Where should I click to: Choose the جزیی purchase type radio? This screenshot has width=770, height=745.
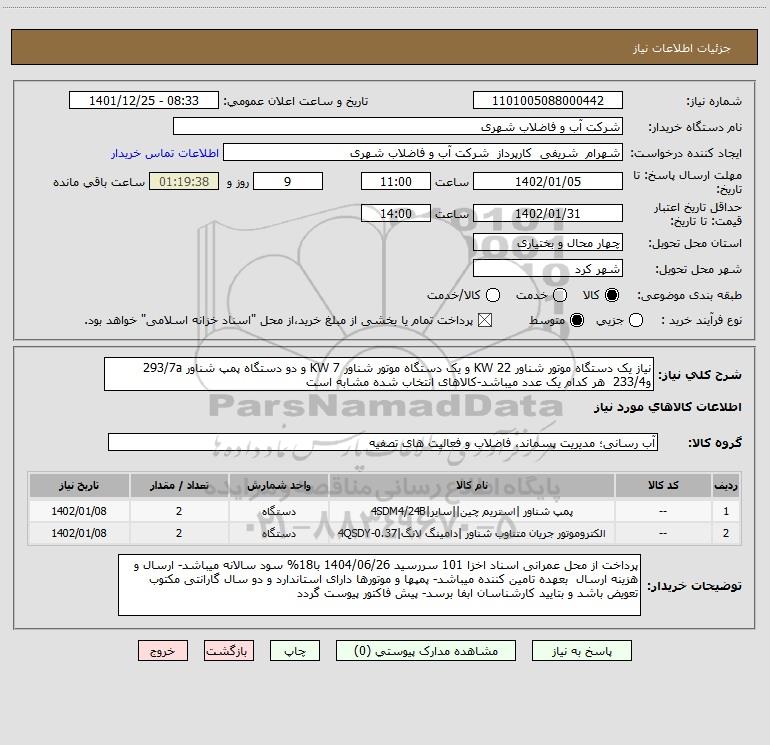click(636, 320)
